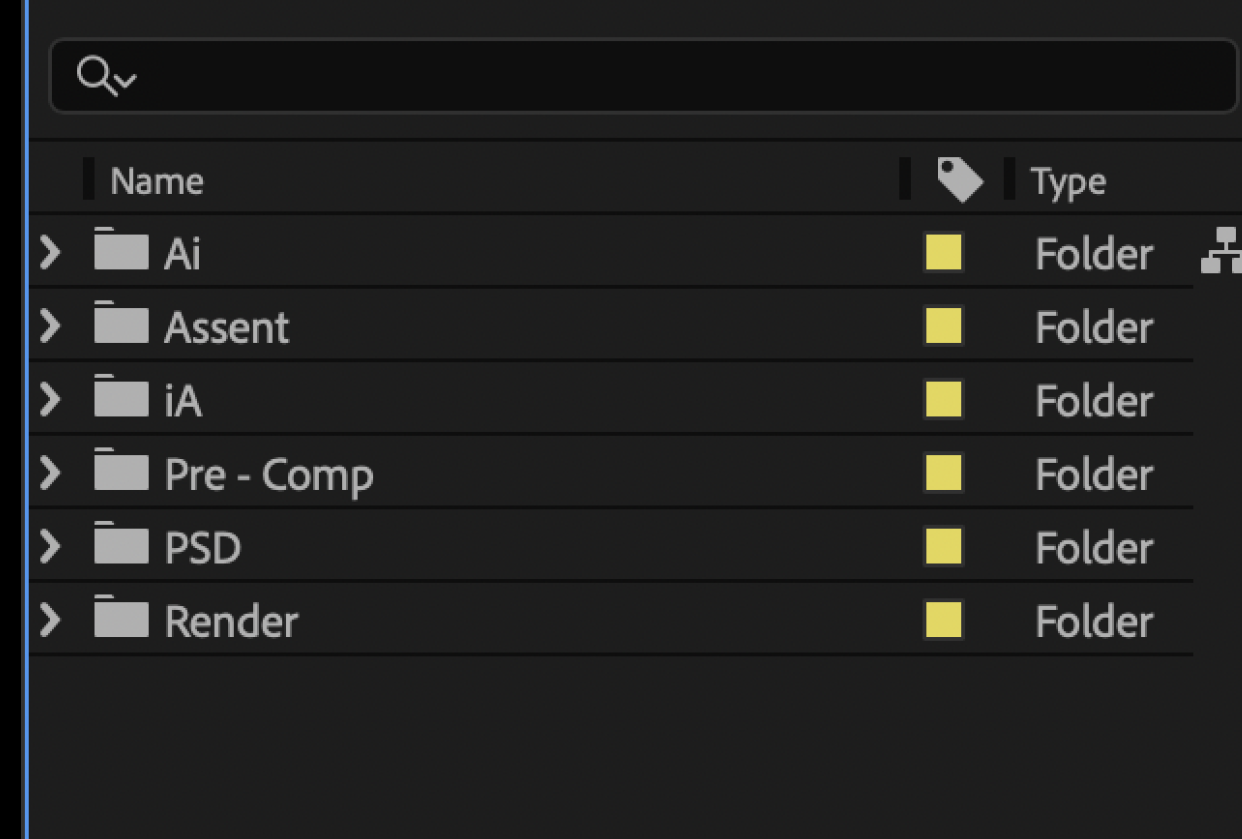Select the PSD folder name
Screen dimensions: 1242x839
pos(203,547)
